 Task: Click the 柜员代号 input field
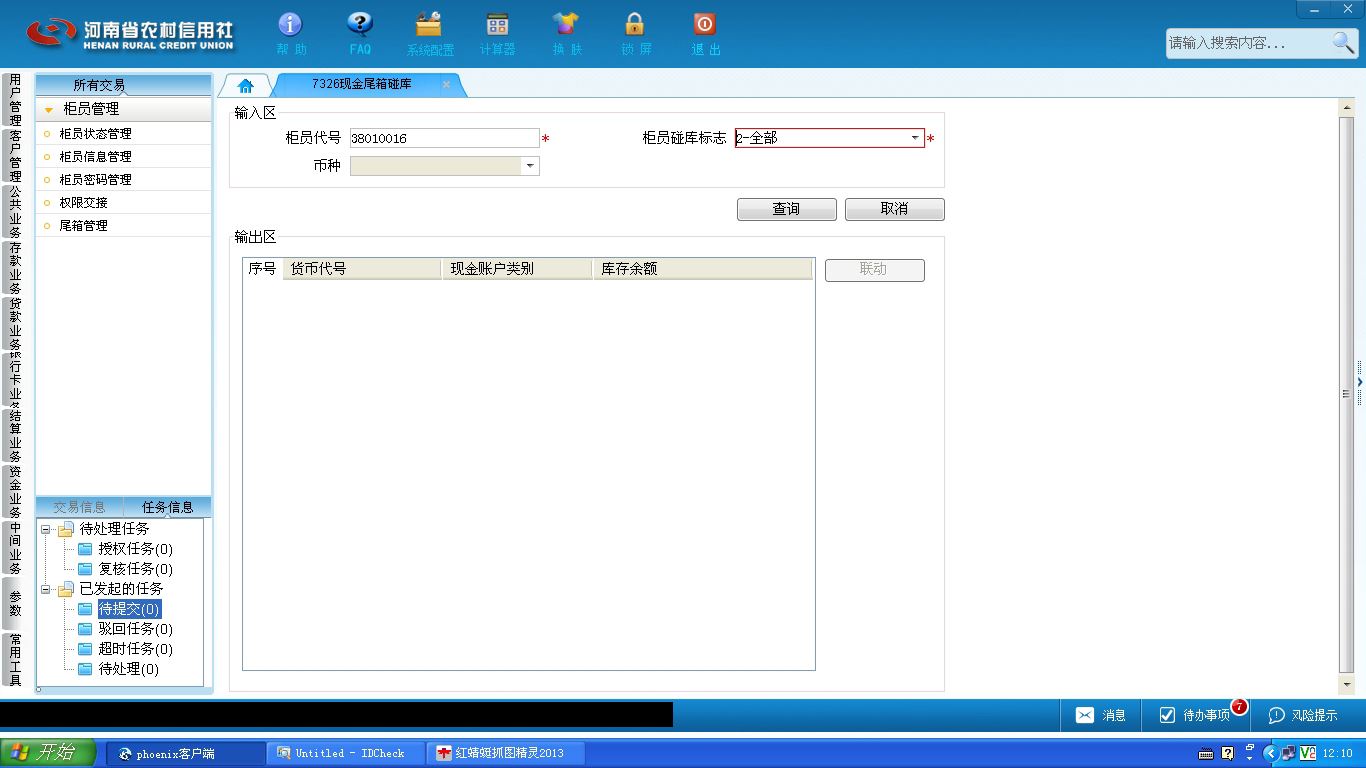point(444,138)
